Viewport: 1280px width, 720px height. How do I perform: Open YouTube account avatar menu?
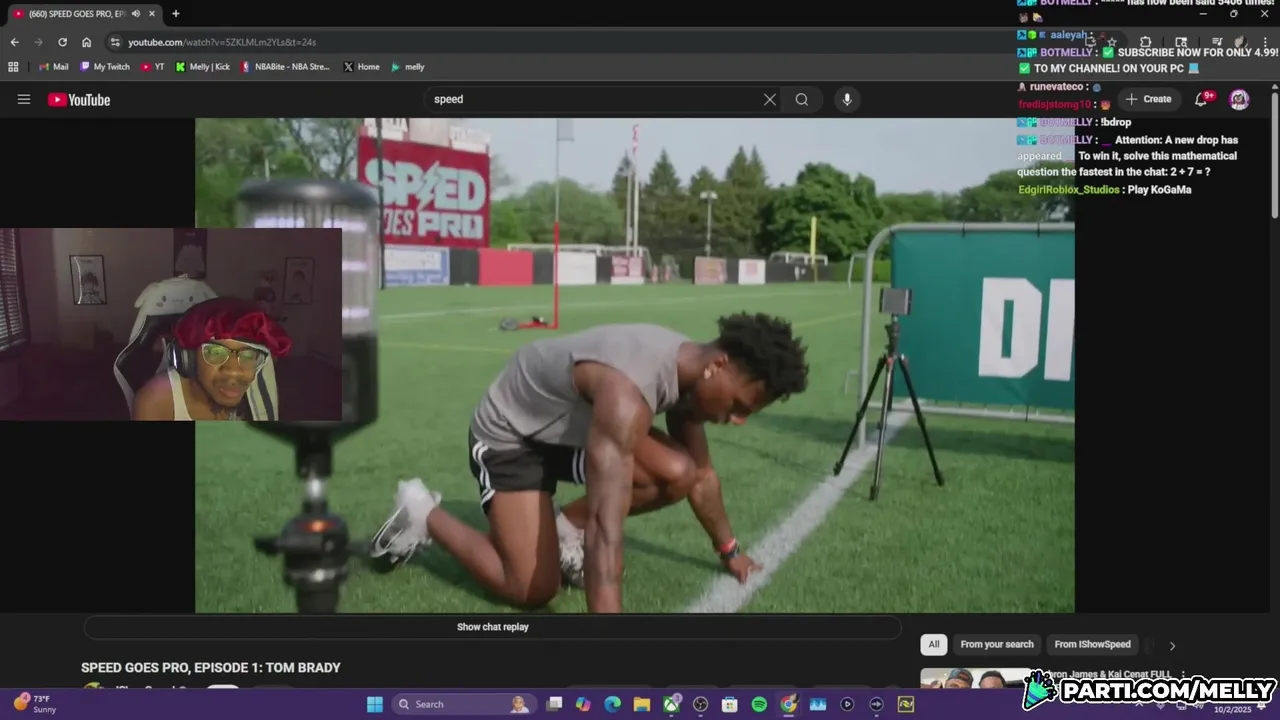coord(1239,99)
